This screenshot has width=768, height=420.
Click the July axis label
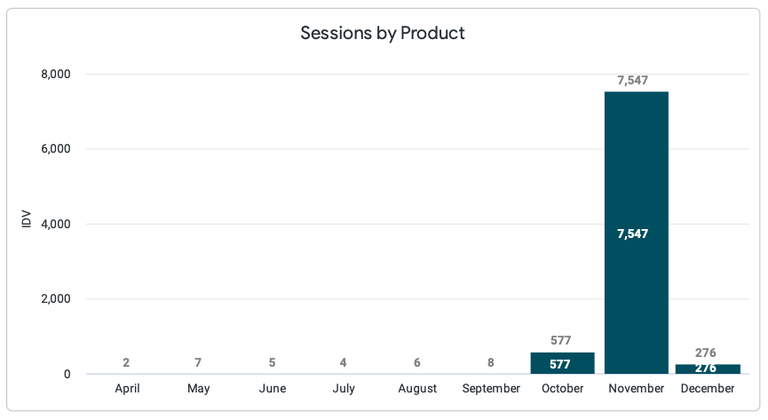click(343, 388)
